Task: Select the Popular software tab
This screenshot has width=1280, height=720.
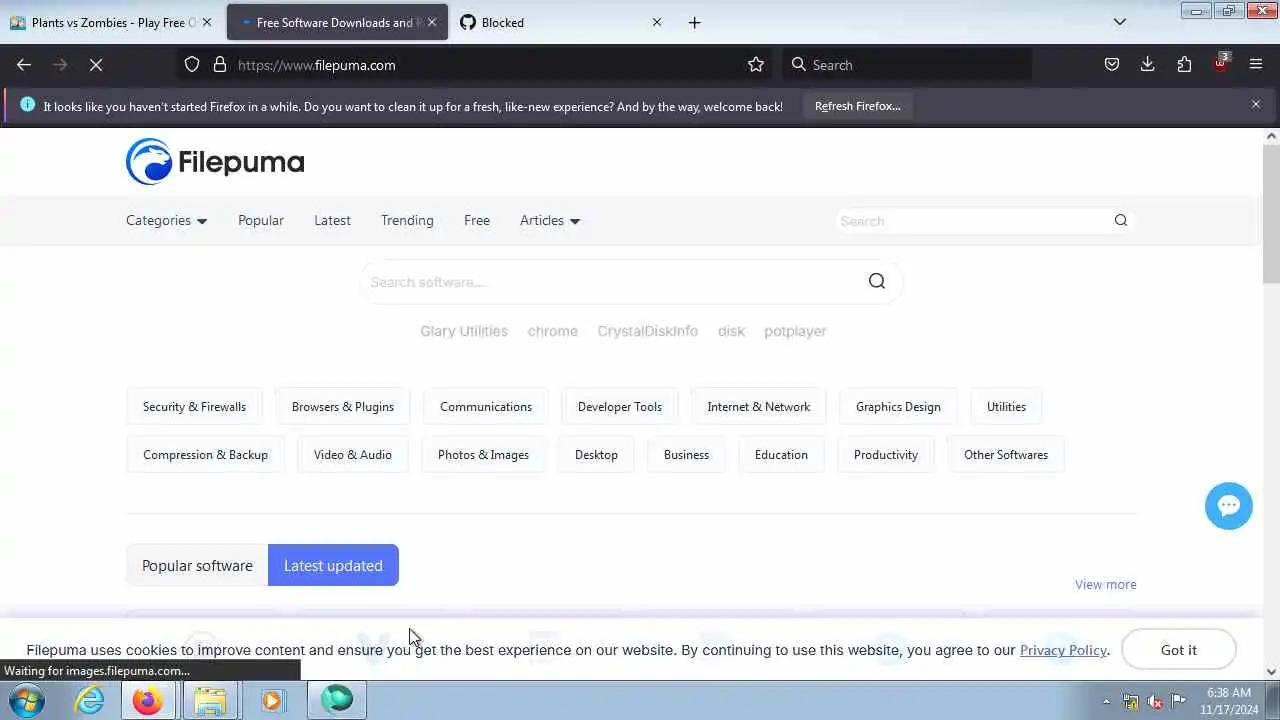Action: [x=197, y=565]
